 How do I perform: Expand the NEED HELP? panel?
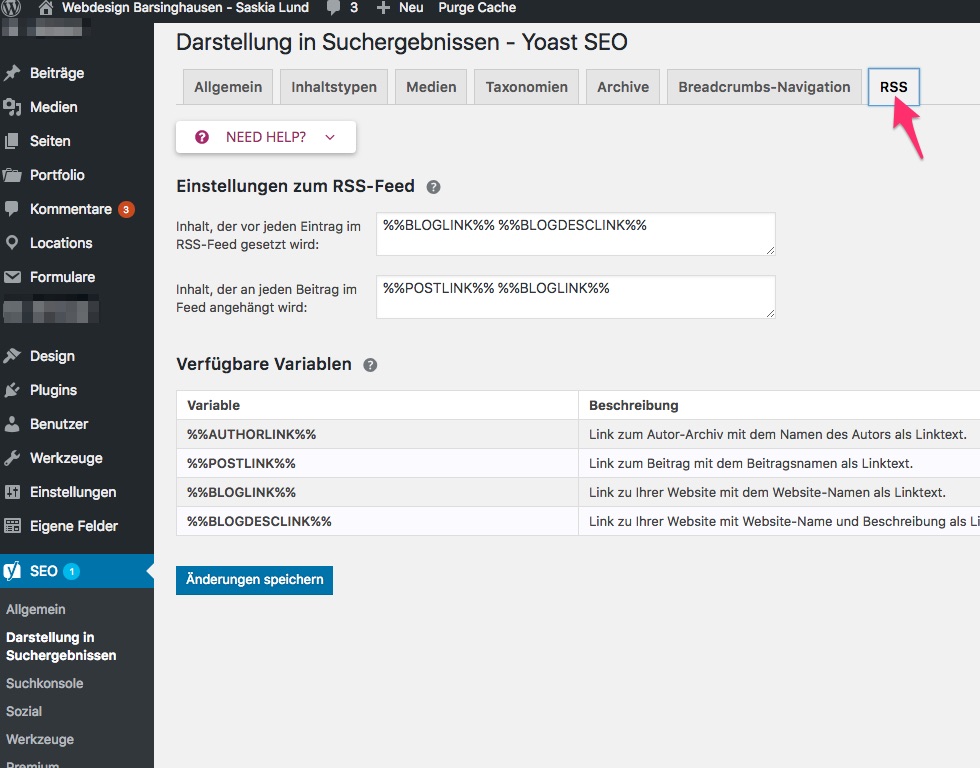pyautogui.click(x=266, y=137)
